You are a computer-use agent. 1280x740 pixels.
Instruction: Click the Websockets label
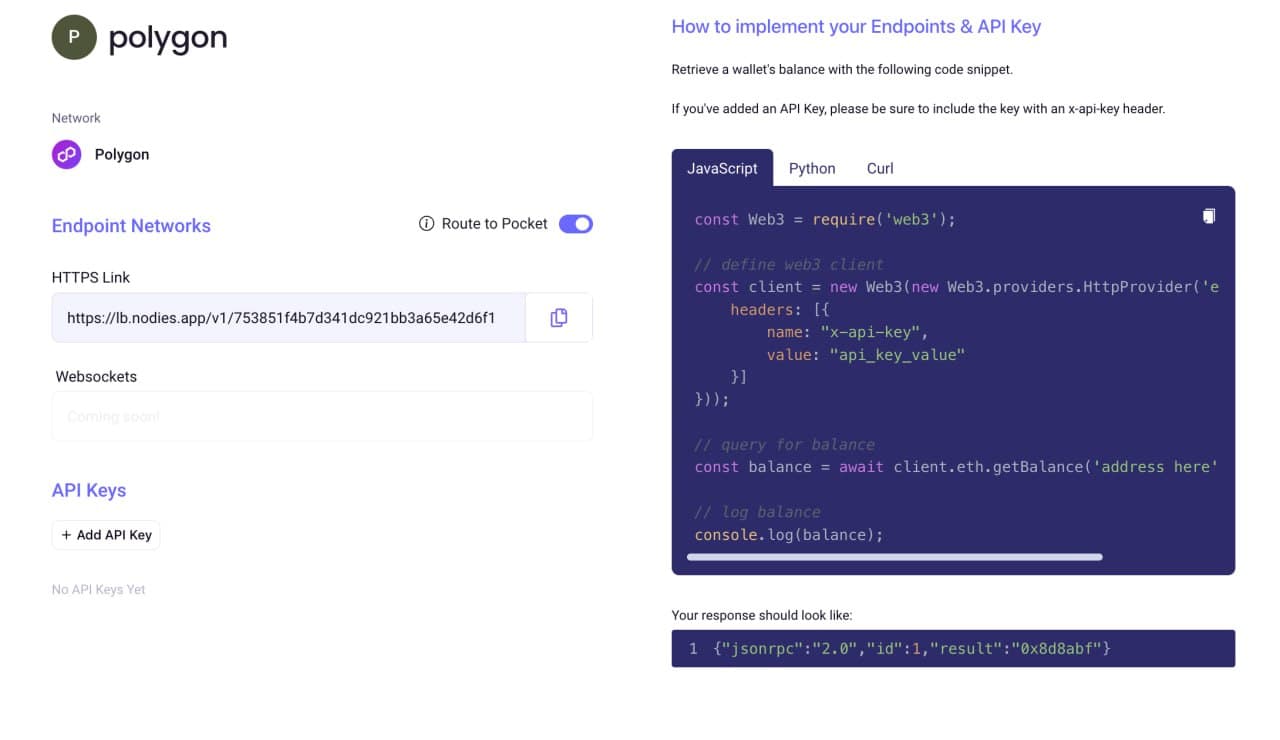click(96, 377)
